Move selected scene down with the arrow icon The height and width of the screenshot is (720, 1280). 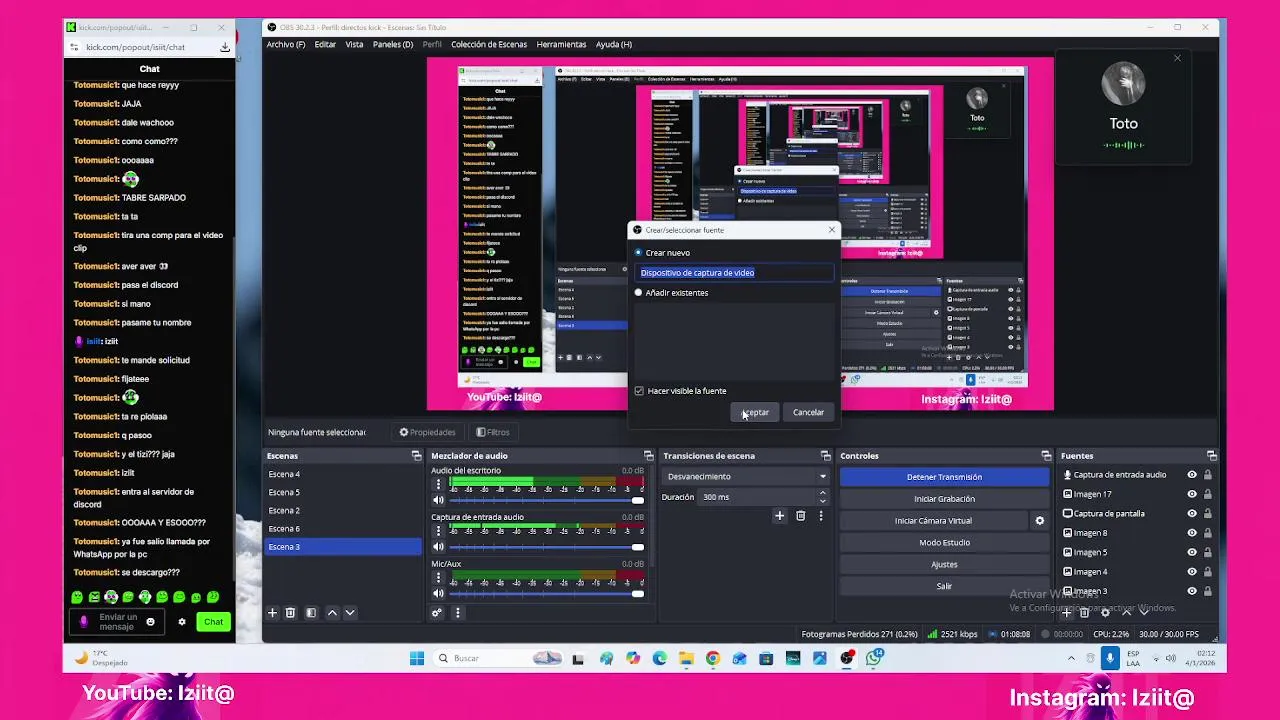(350, 613)
